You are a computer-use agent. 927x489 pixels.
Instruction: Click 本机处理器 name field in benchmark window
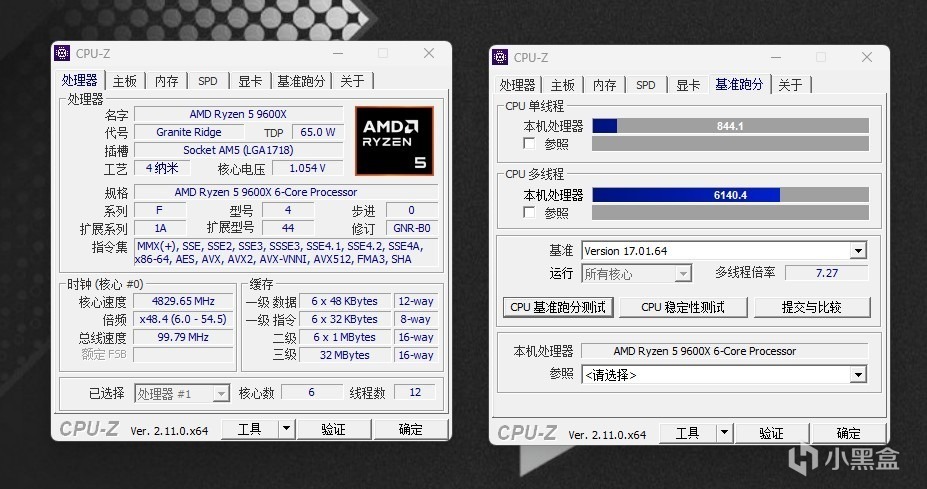(x=725, y=351)
